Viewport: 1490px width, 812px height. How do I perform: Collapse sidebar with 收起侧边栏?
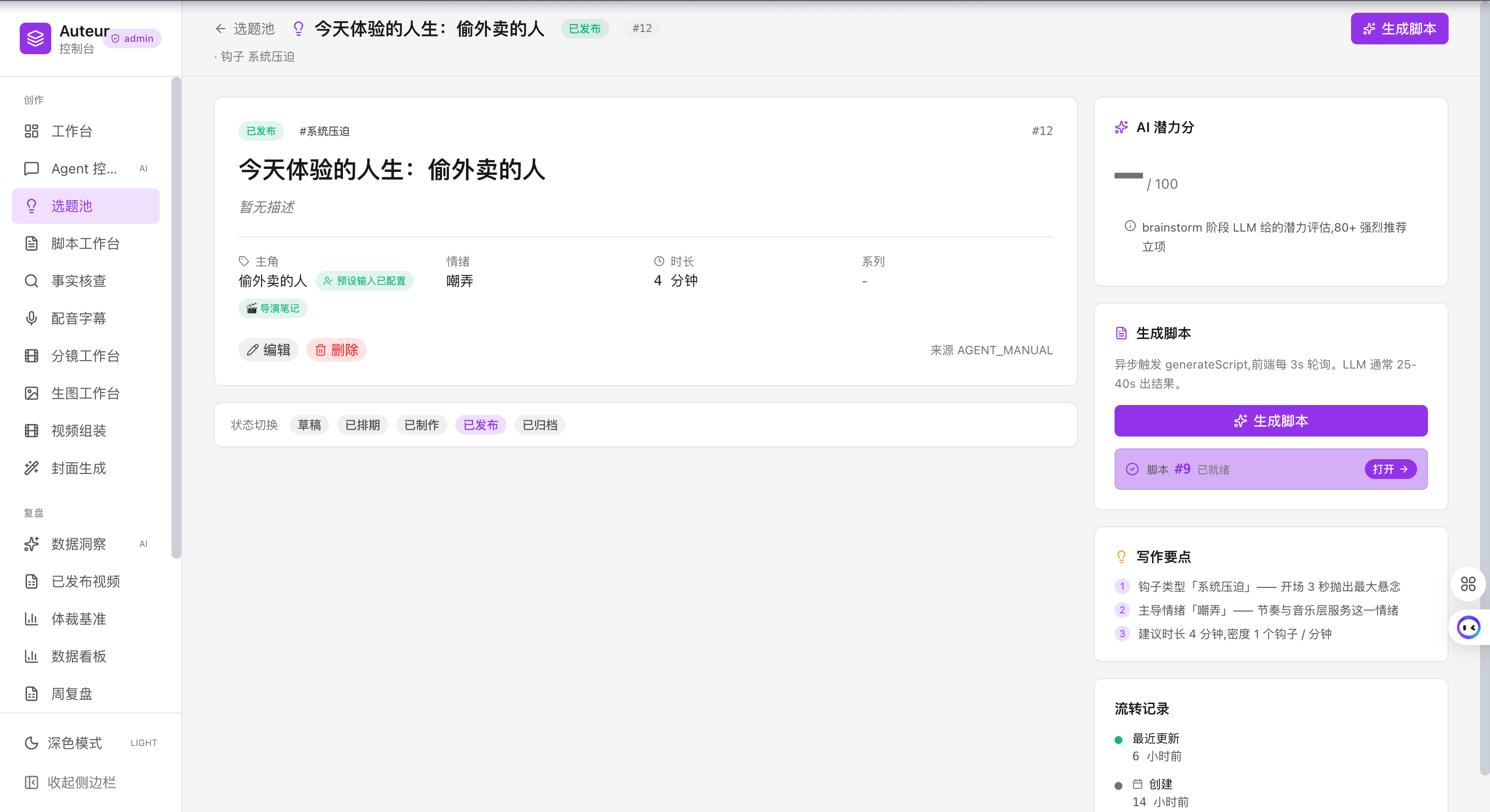tap(90, 782)
